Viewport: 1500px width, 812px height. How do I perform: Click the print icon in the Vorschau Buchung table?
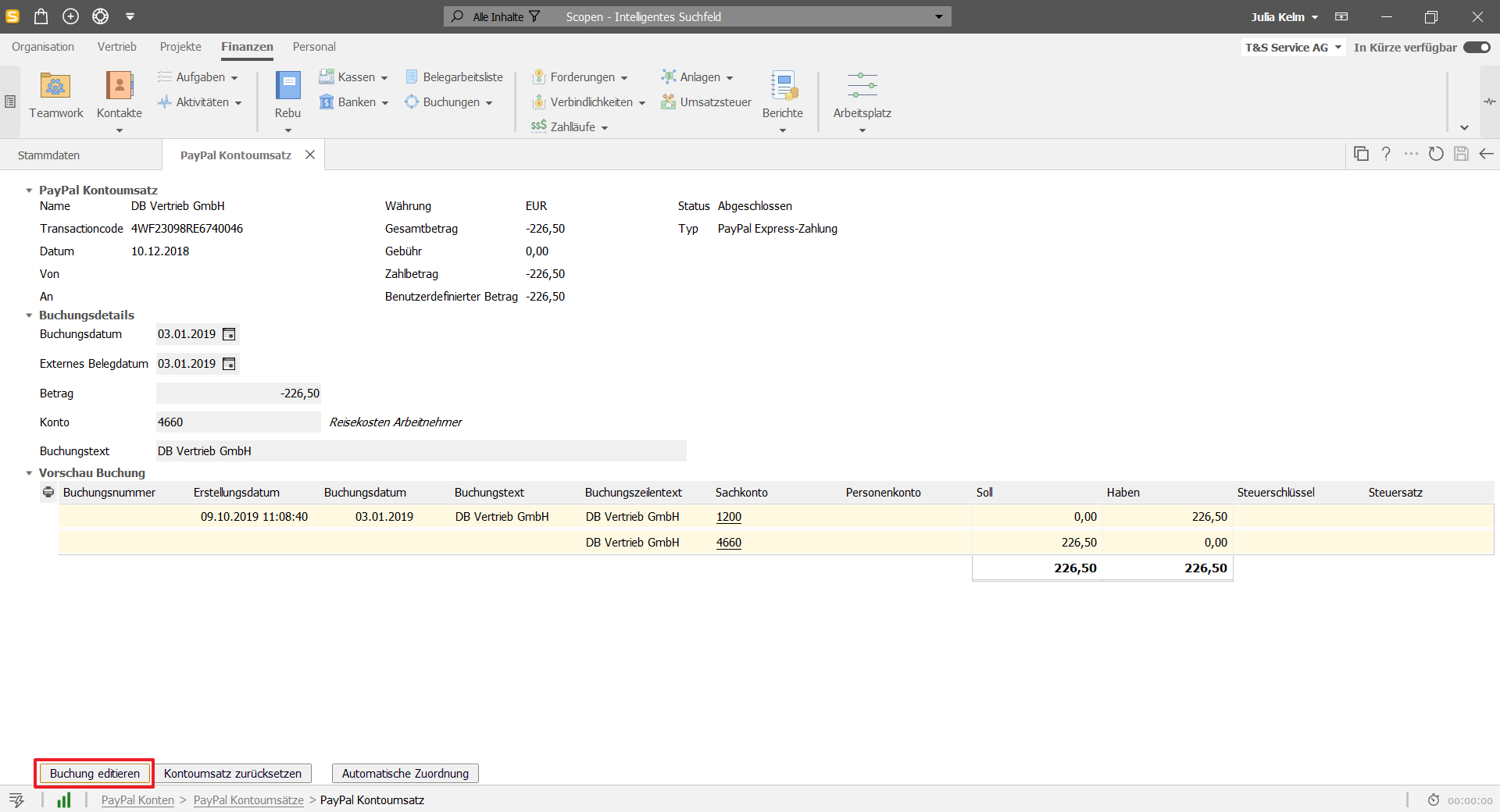pyautogui.click(x=48, y=492)
